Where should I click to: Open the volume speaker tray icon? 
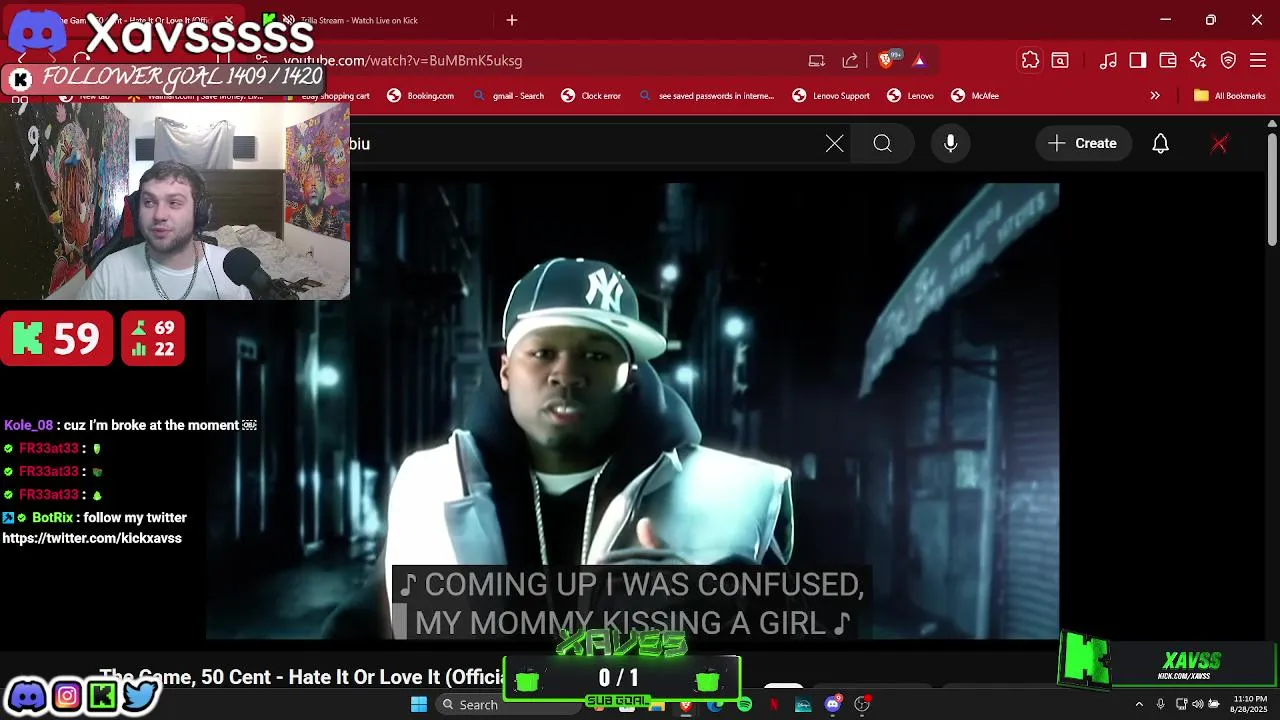coord(1198,705)
